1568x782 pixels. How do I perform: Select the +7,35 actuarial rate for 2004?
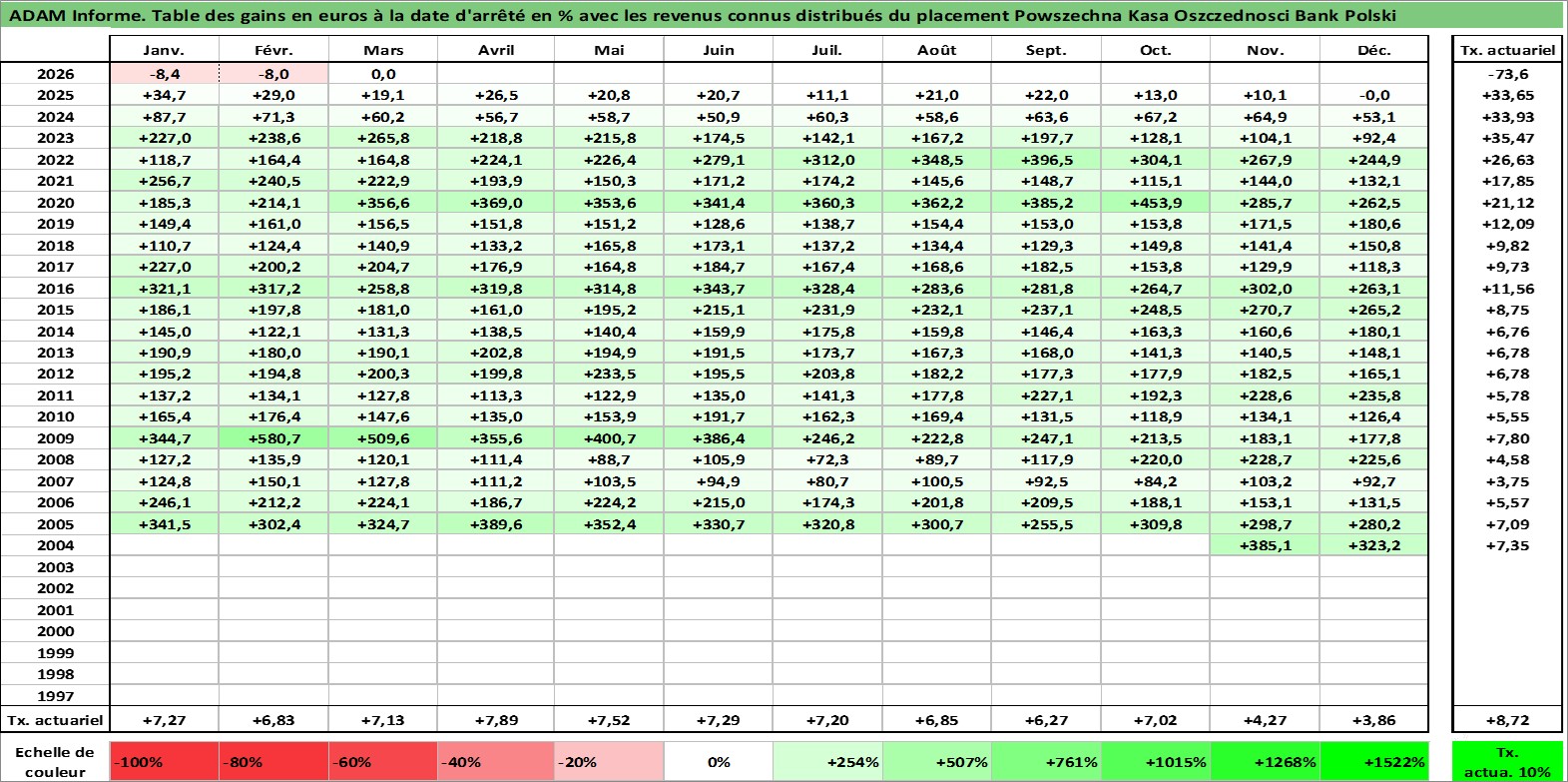click(x=1507, y=545)
